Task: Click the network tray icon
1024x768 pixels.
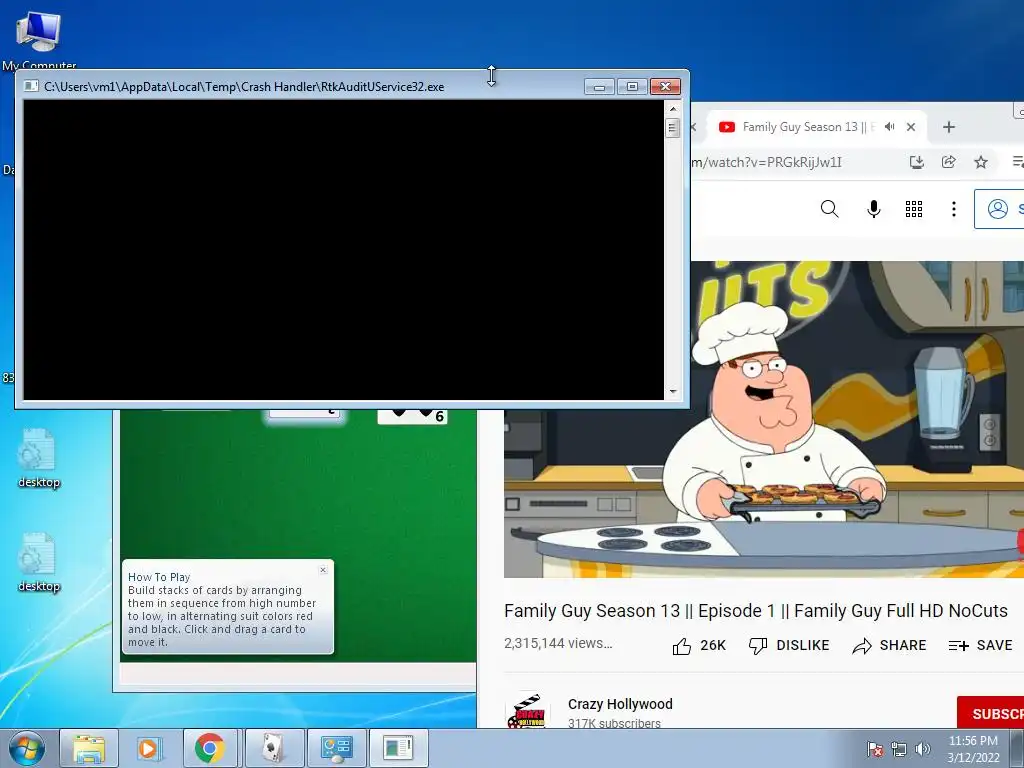Action: coord(899,748)
